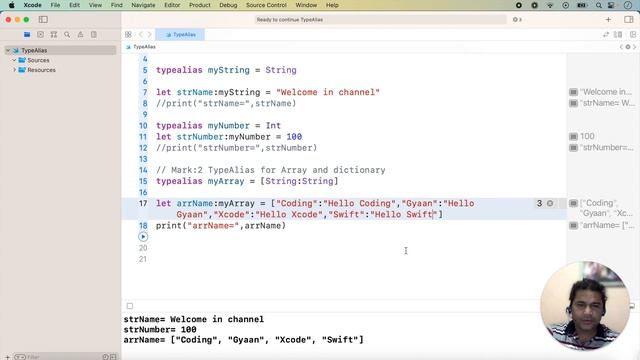This screenshot has width=640, height=360.
Task: Show quick look for 100 result
Action: pos(573,136)
